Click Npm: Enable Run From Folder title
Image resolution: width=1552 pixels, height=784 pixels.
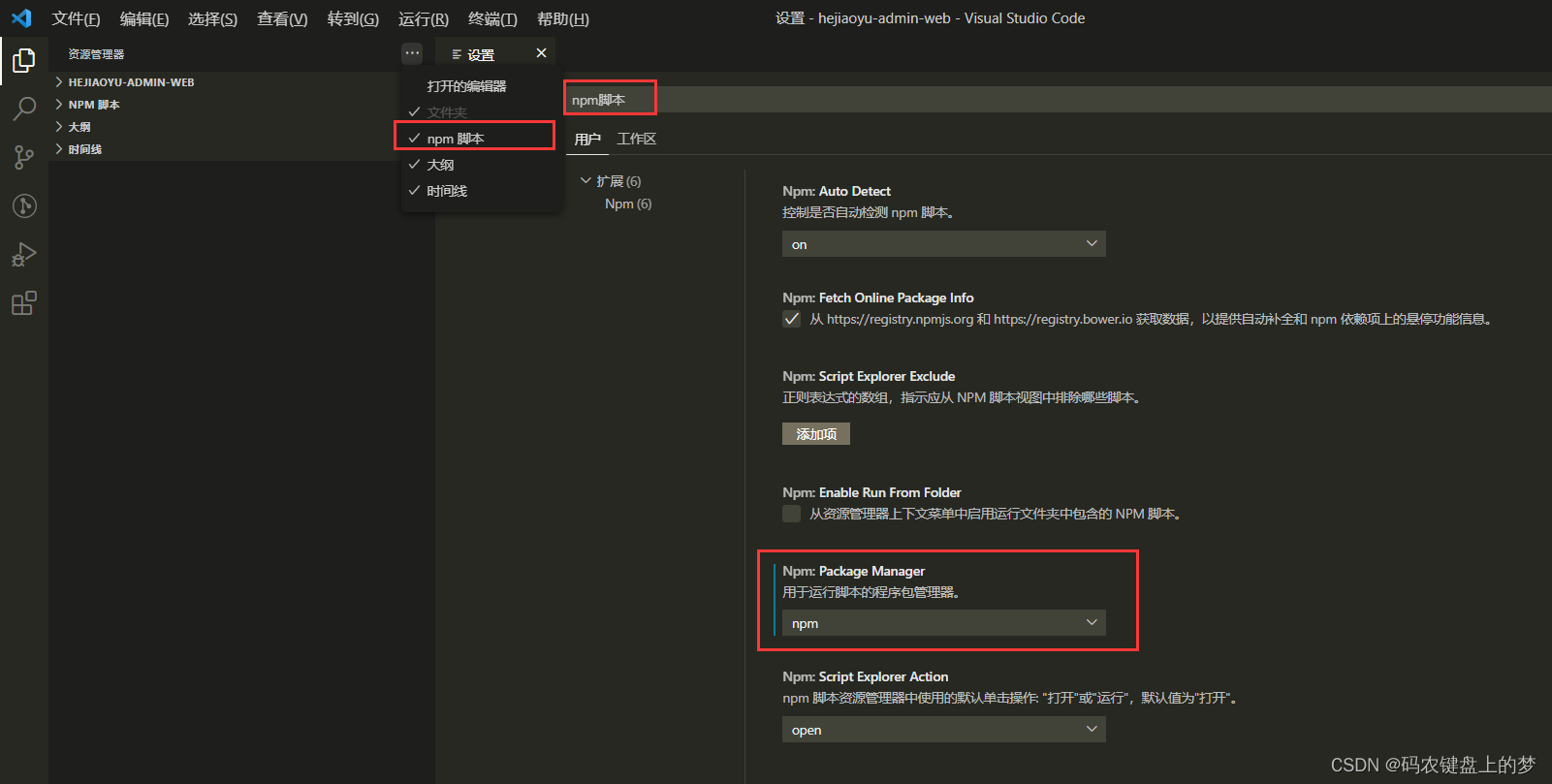(871, 492)
